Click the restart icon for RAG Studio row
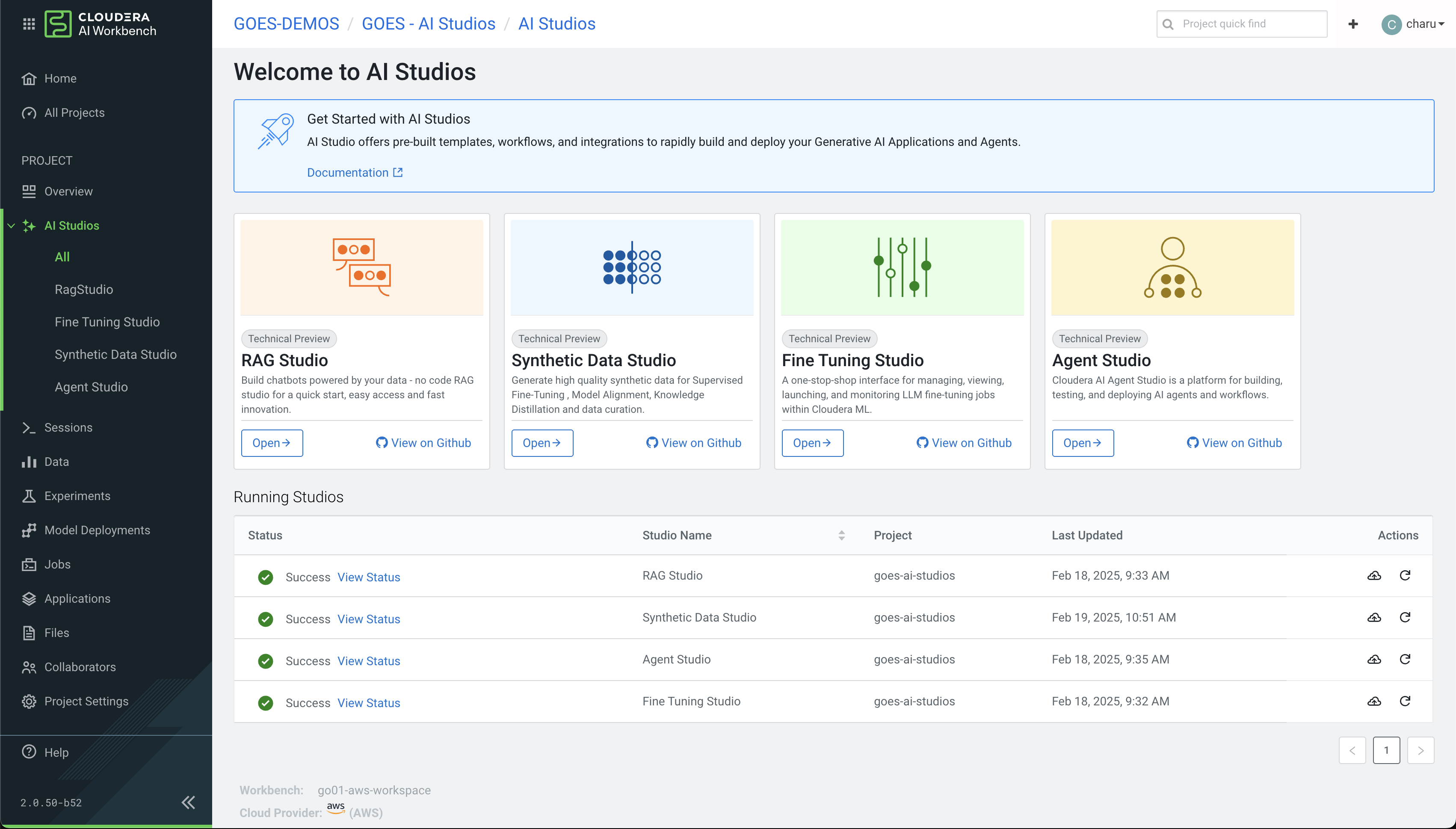 [x=1405, y=575]
